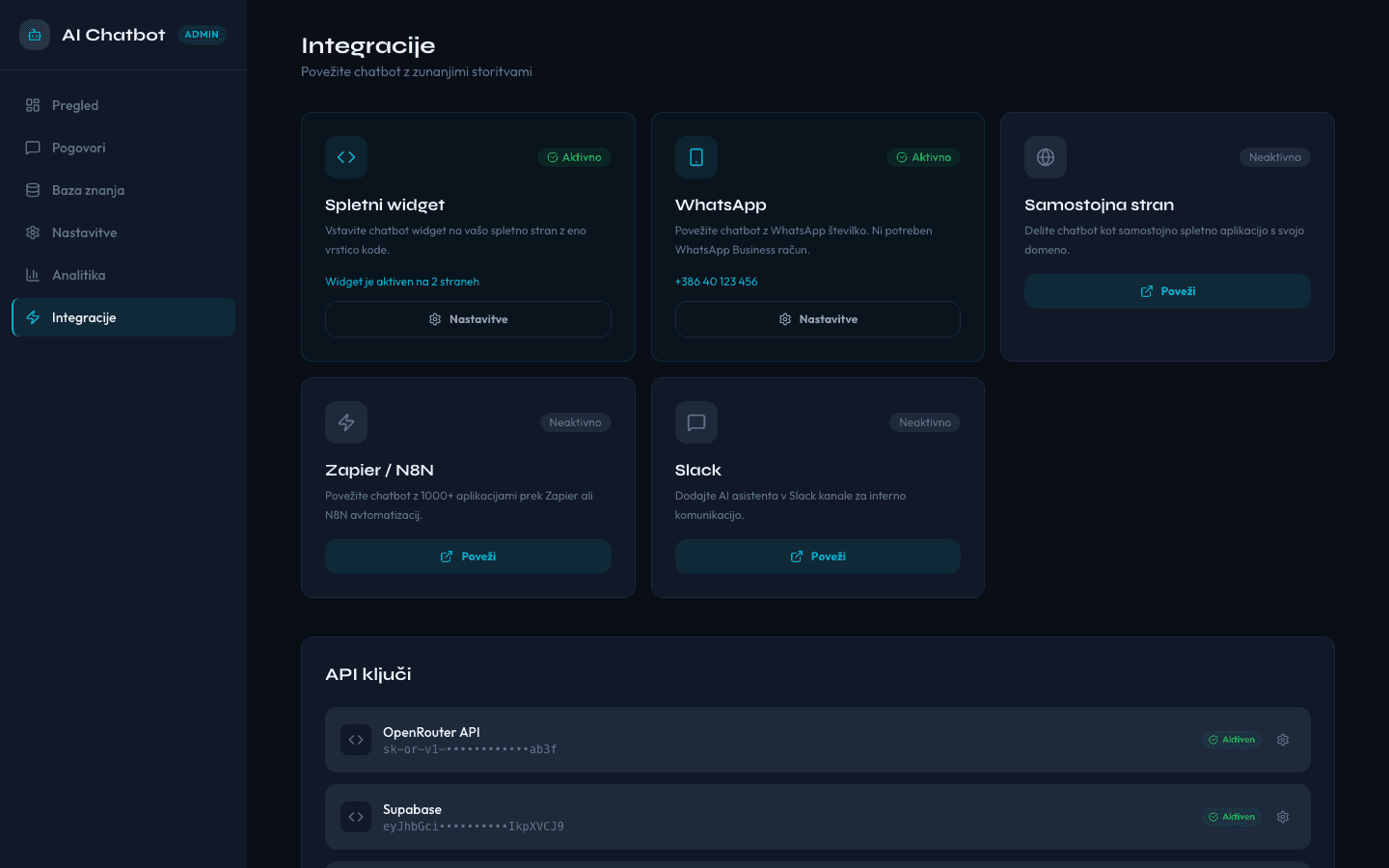Click the Samostojna stran card title
Viewport: 1389px width, 868px height.
(x=1099, y=204)
